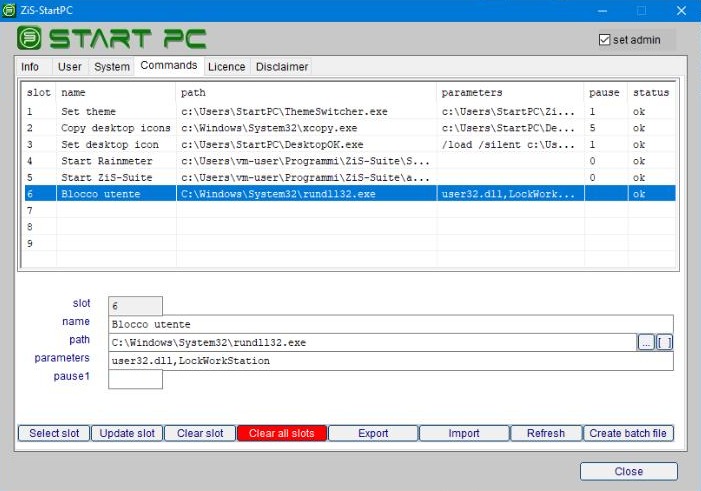The image size is (701, 491).
Task: Toggle the set admin checkbox
Action: click(604, 40)
